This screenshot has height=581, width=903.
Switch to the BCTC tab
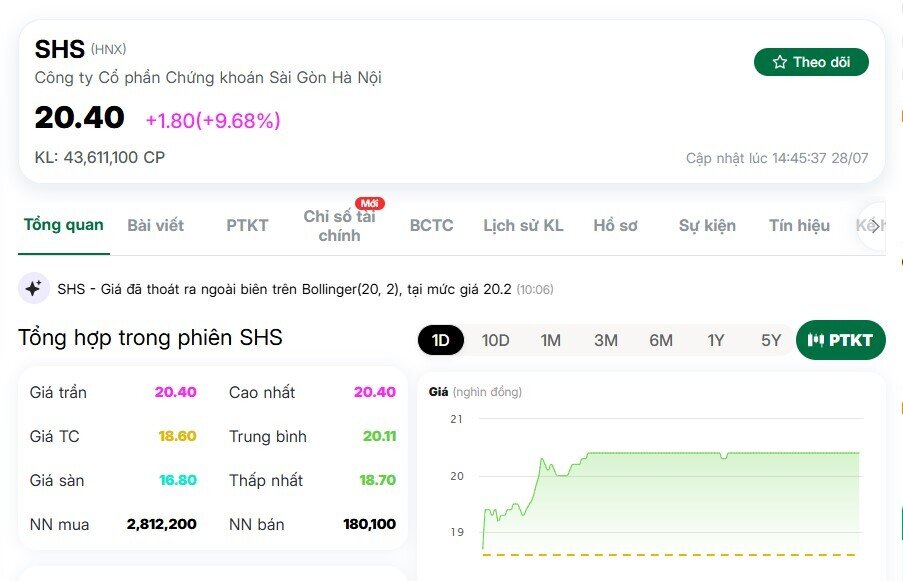coord(431,225)
